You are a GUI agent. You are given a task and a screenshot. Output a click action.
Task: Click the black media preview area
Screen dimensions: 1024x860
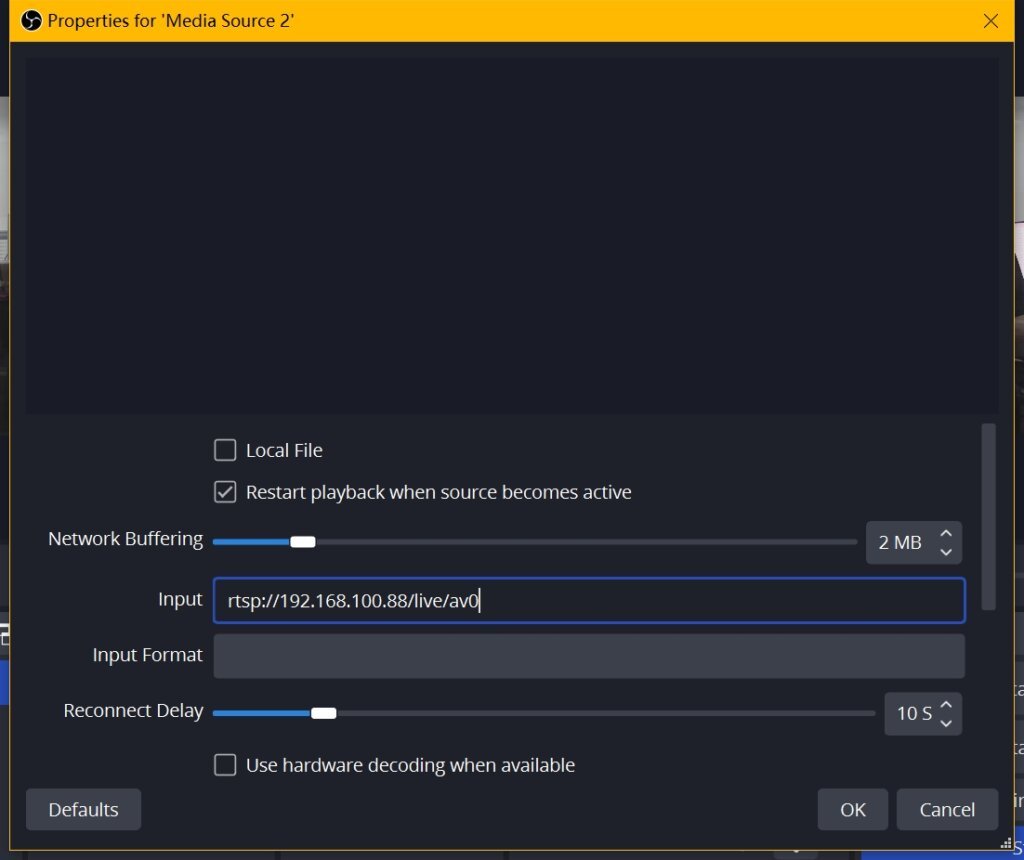[x=511, y=235]
